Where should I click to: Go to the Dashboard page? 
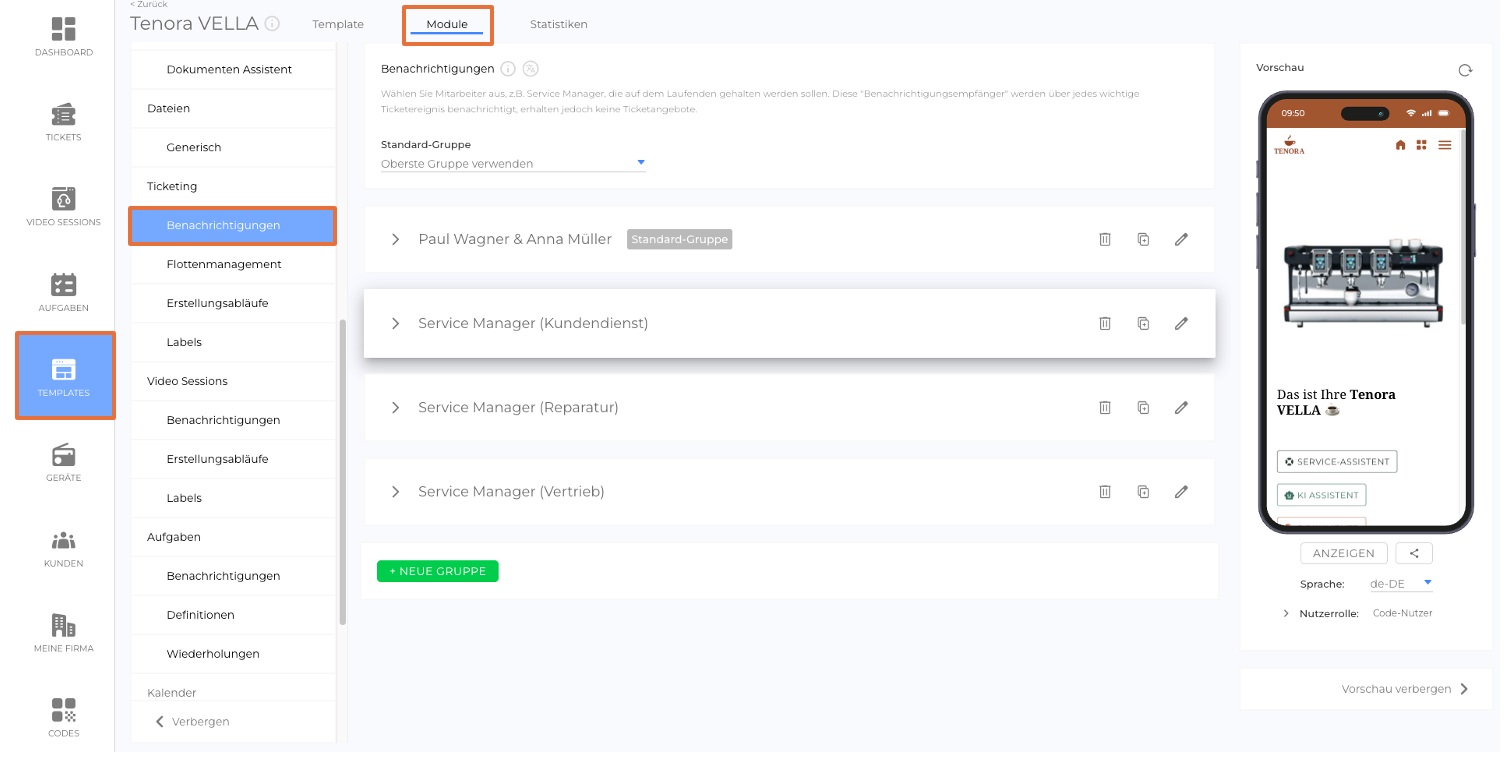(x=63, y=36)
